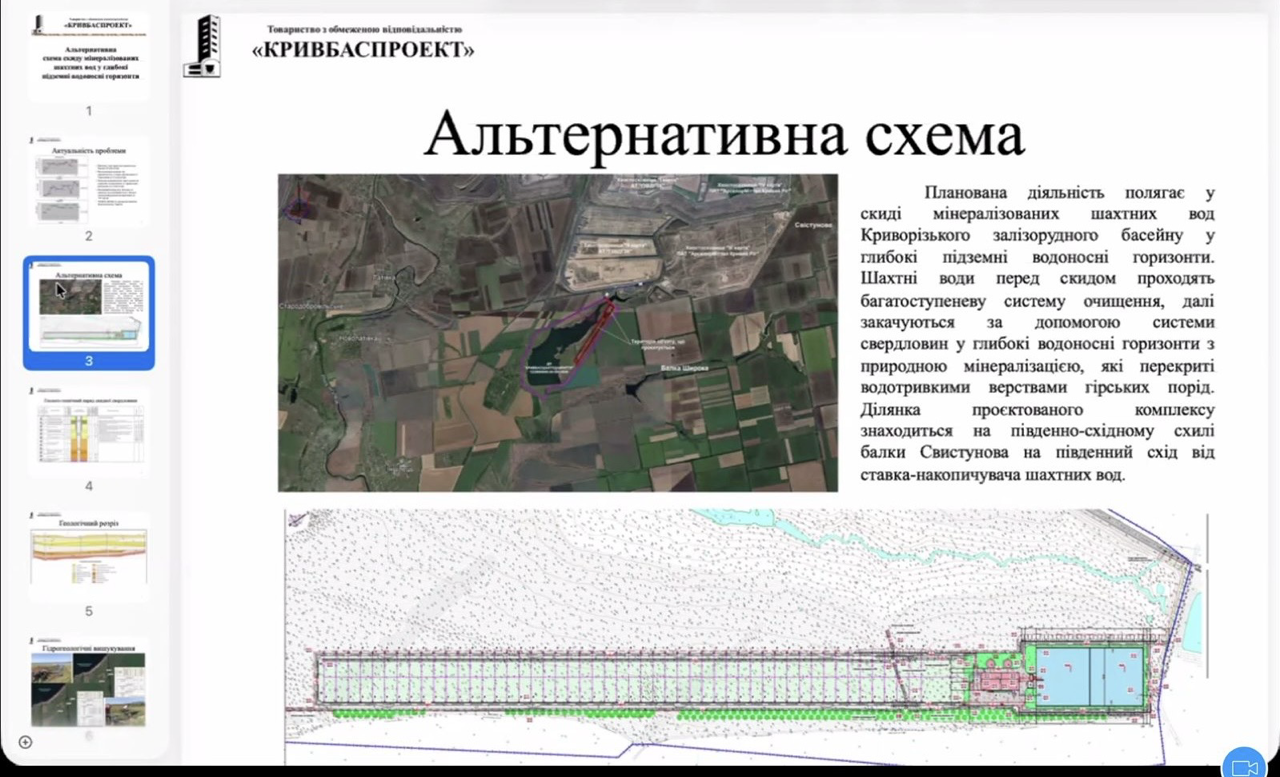Click the Балка Широка label on the map
1280x777 pixels.
[684, 368]
